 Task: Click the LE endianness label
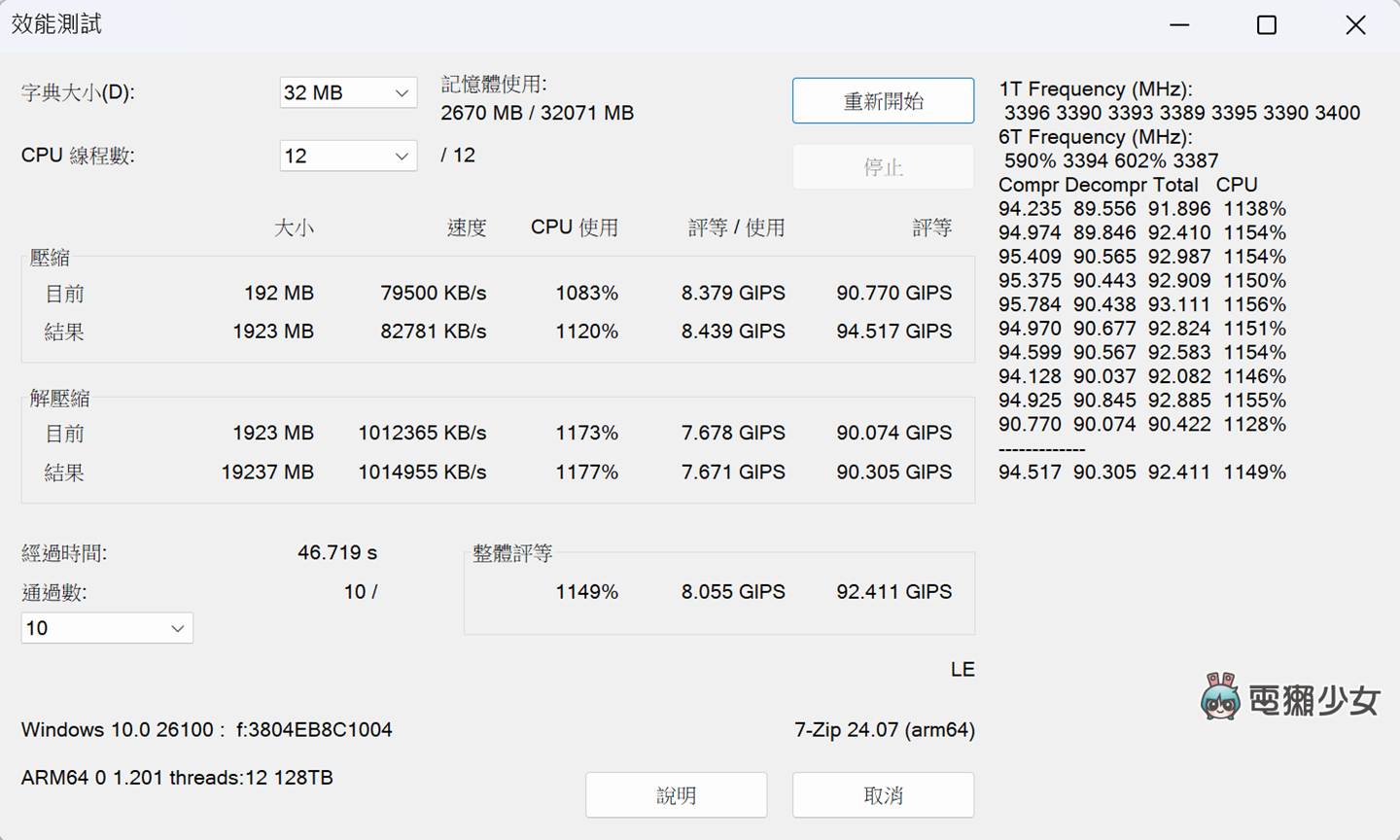tap(962, 669)
